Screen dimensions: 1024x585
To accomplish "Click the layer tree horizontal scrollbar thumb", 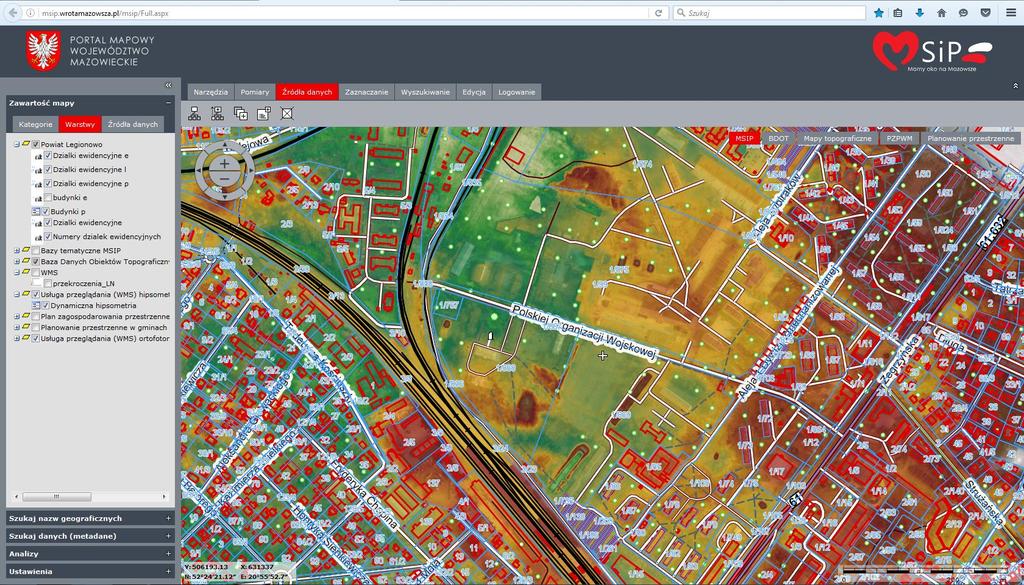I will point(56,497).
